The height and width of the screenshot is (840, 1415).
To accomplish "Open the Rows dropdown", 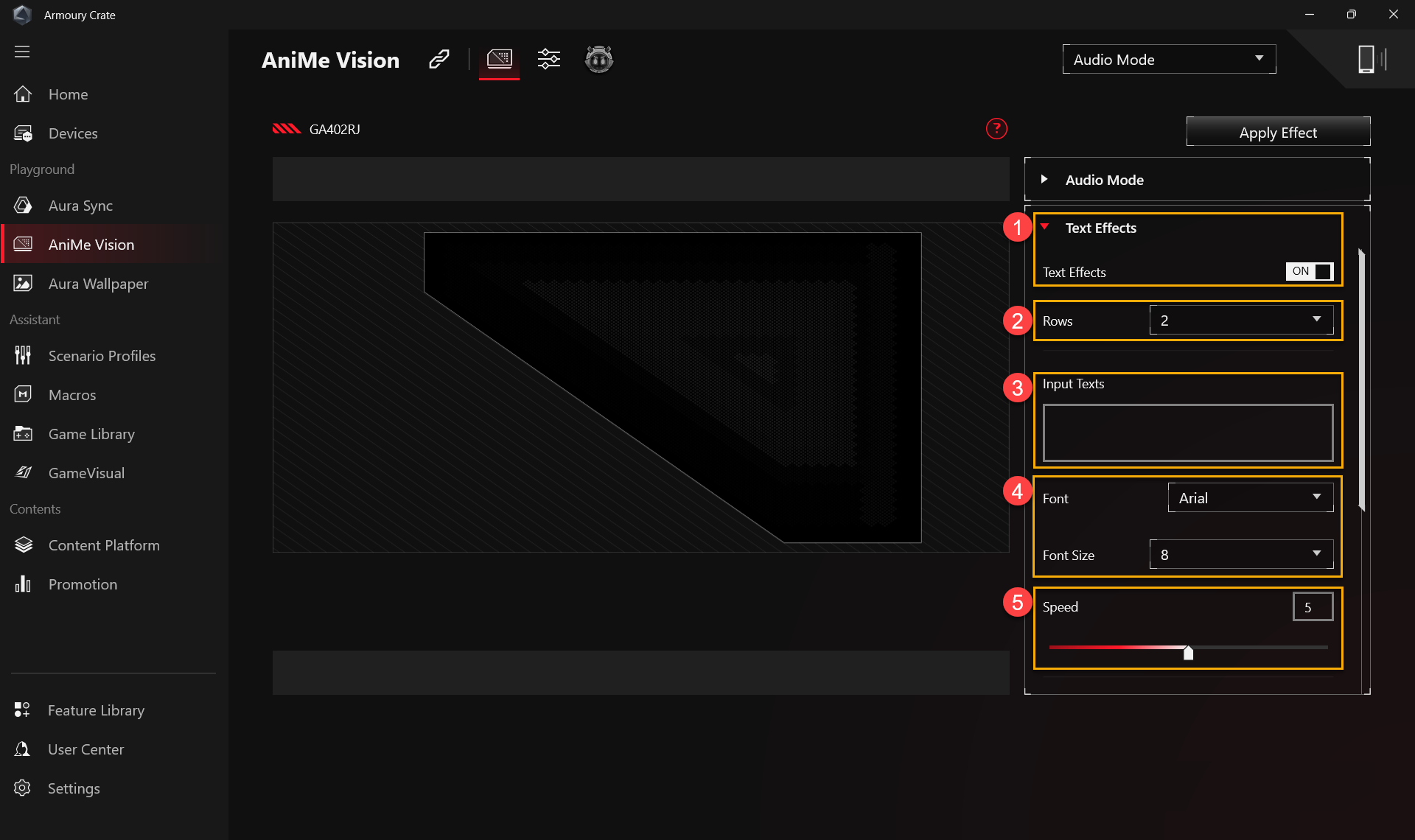I will tap(1241, 320).
